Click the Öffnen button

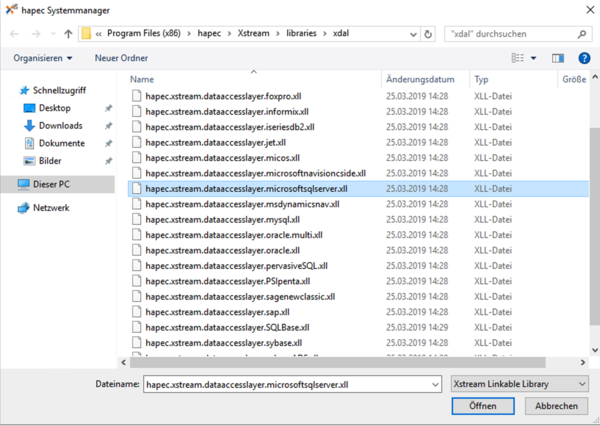pos(483,406)
